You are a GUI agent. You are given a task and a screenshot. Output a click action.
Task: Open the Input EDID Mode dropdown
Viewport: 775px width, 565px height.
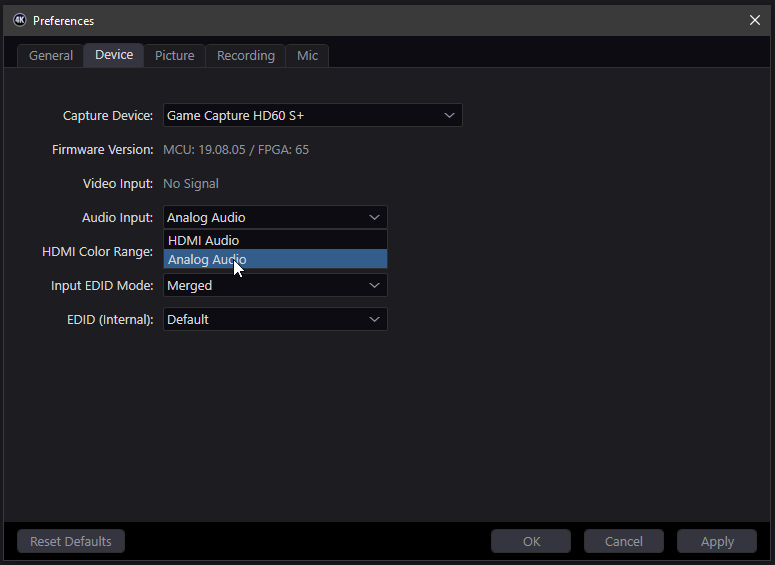click(275, 286)
